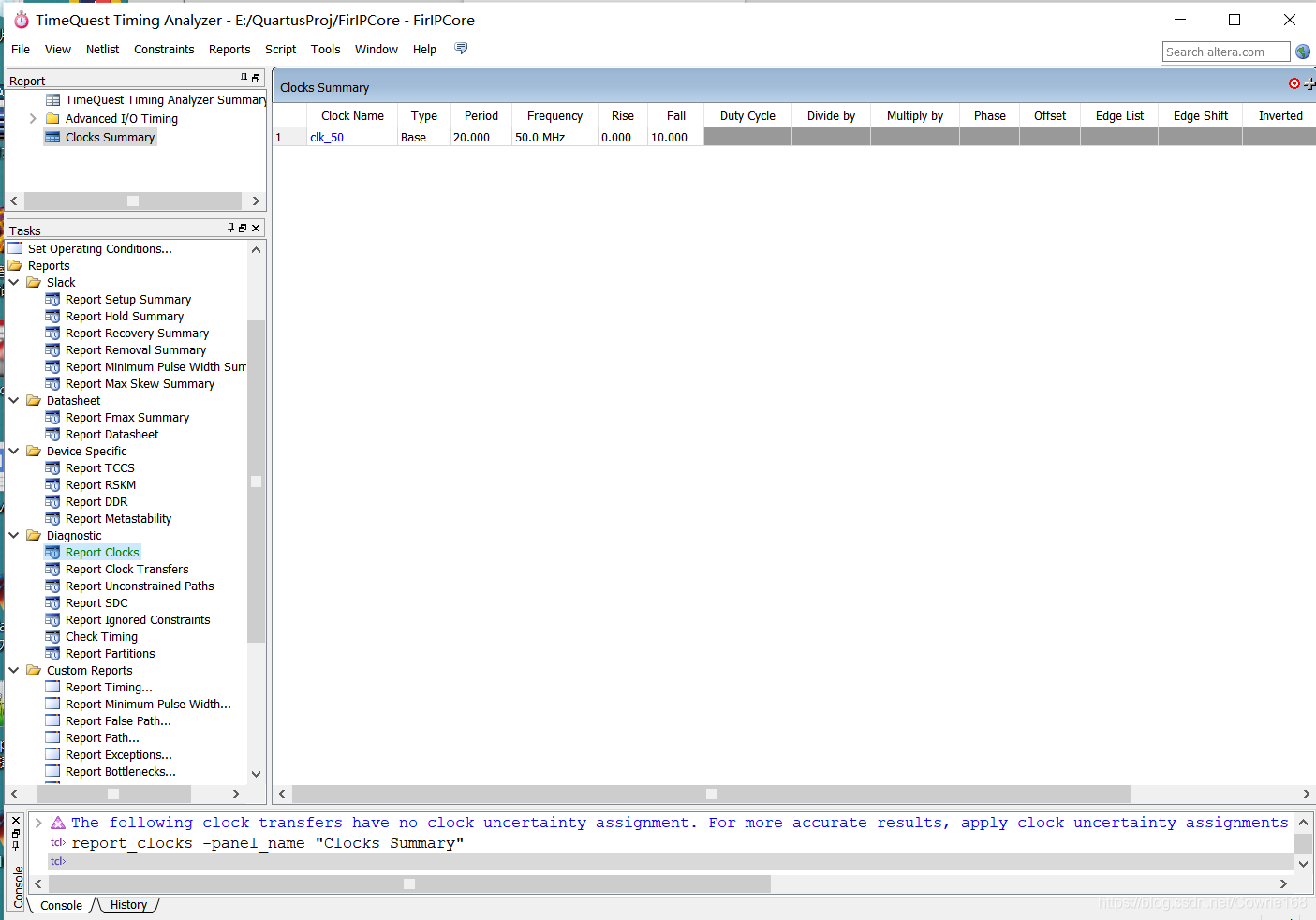
Task: Click the Report Bottlenecks... task icon
Action: pyautogui.click(x=52, y=772)
